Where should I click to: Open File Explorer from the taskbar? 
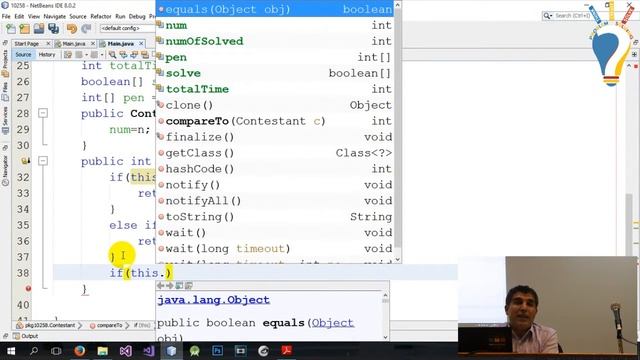pyautogui.click(x=102, y=351)
